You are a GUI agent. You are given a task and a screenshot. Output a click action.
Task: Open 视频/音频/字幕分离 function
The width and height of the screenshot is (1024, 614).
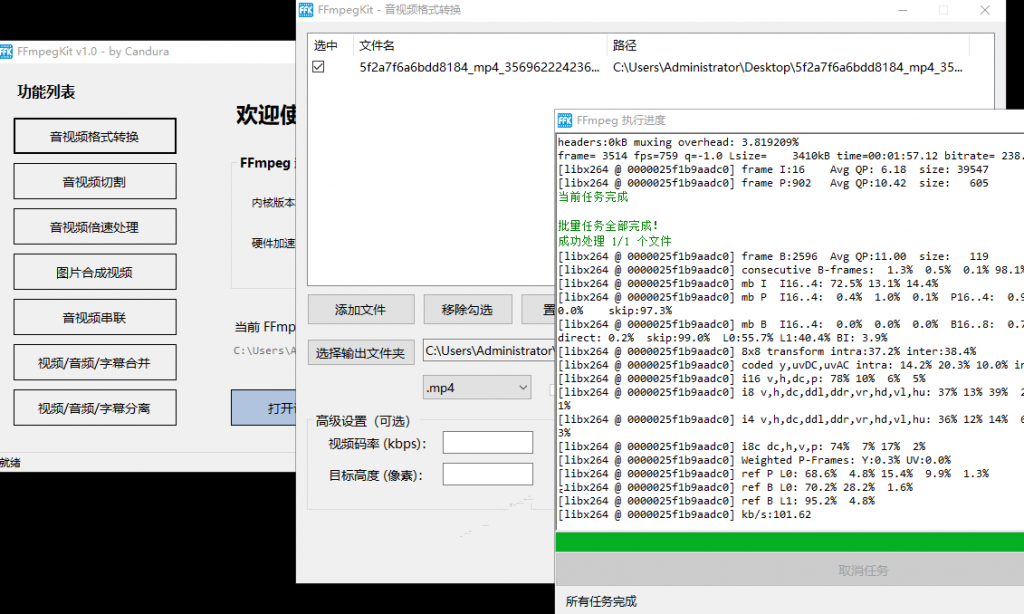(95, 408)
